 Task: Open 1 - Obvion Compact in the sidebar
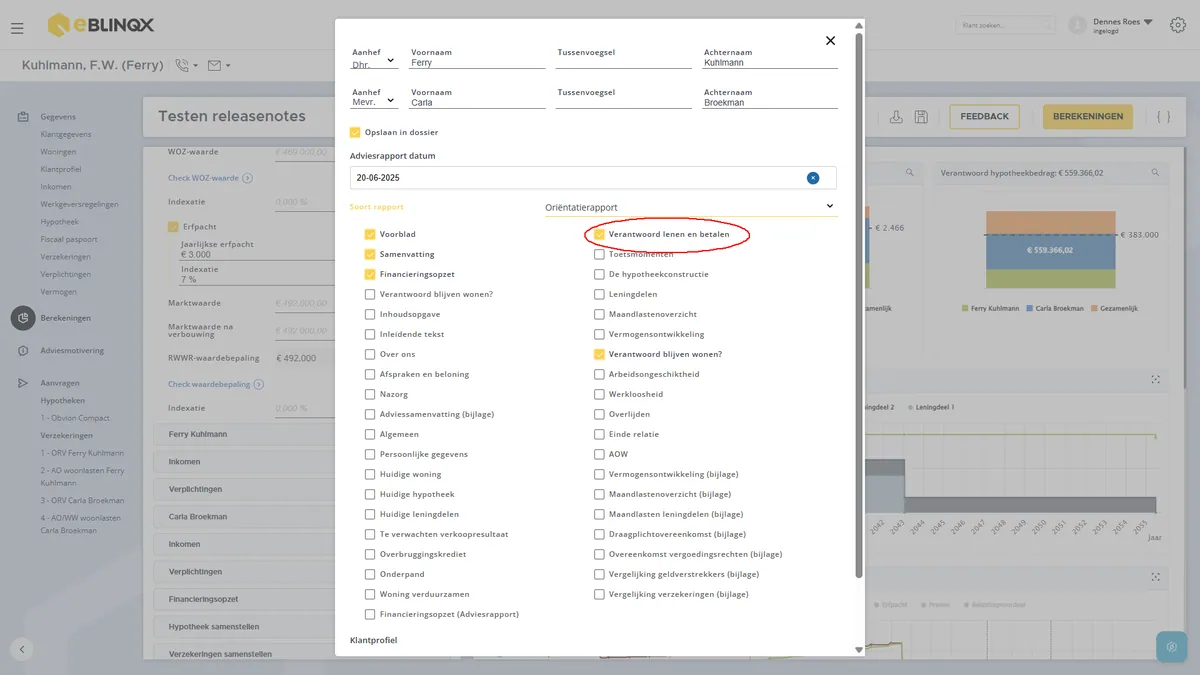pos(74,417)
